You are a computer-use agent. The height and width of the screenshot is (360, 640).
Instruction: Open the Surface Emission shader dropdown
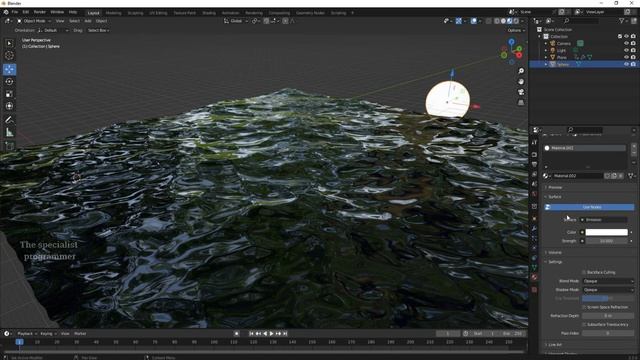(607, 220)
